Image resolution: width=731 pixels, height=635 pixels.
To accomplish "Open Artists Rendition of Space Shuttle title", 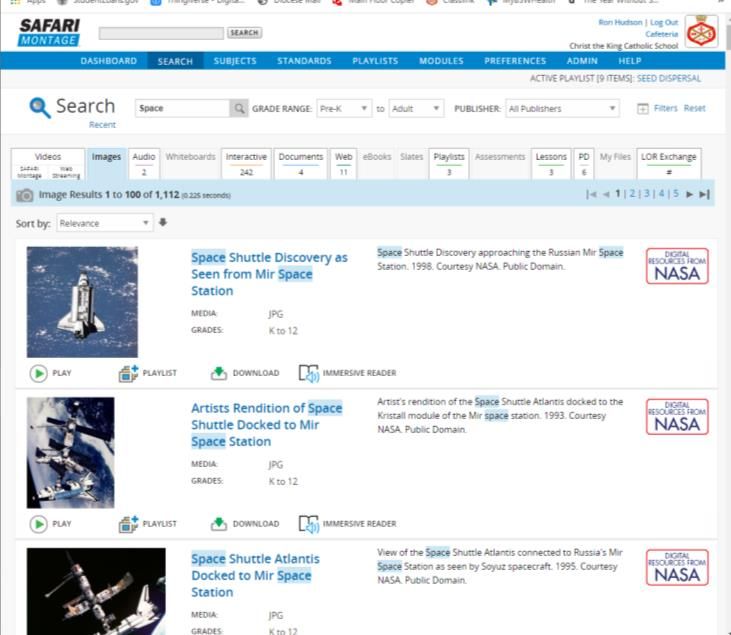I will coord(266,425).
